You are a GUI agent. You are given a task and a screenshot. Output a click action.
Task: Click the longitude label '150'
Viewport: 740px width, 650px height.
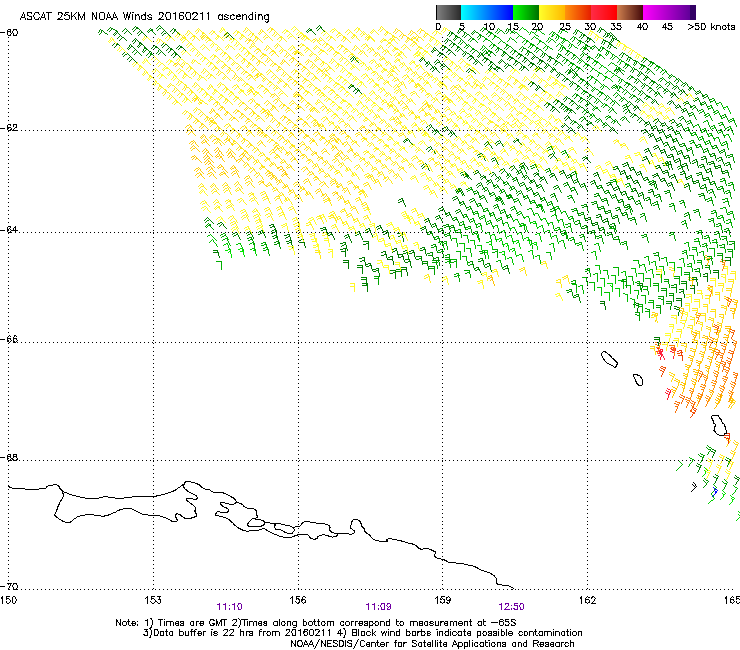(x=8, y=600)
